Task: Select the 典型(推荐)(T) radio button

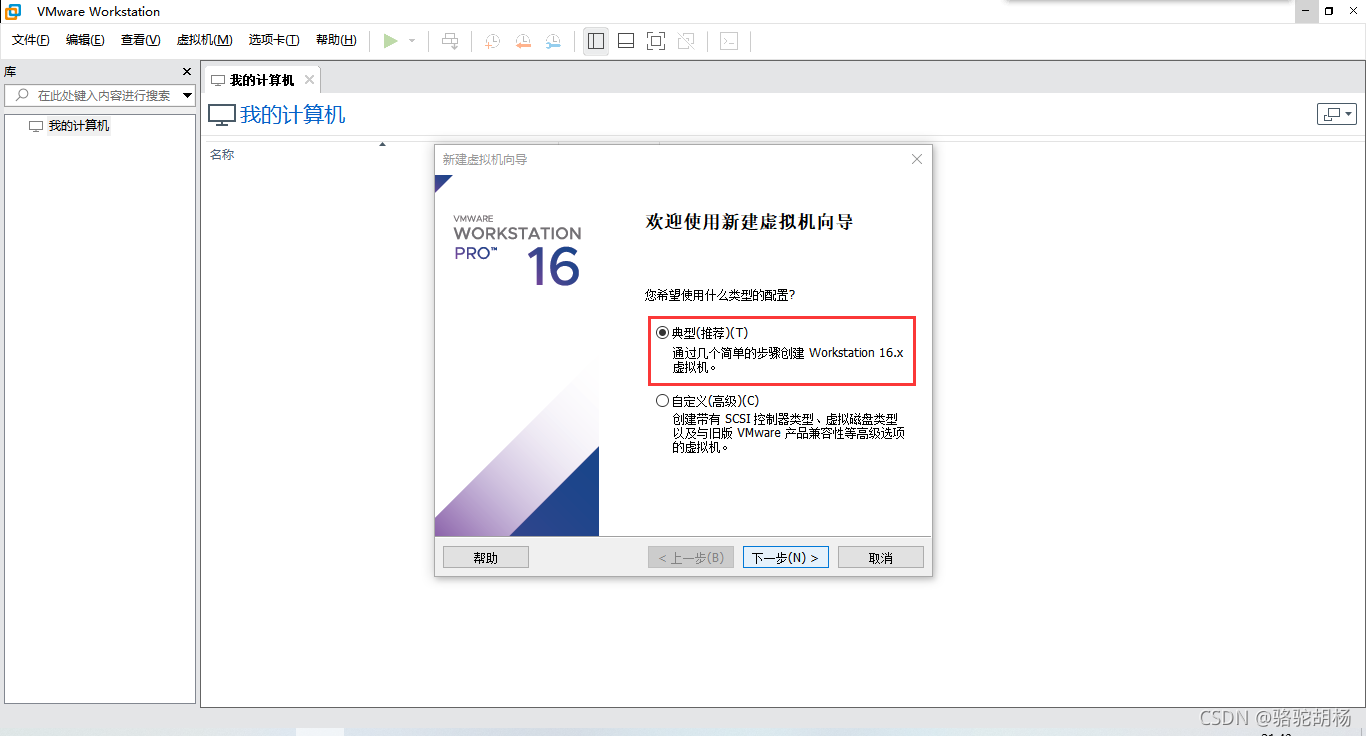Action: [x=662, y=333]
